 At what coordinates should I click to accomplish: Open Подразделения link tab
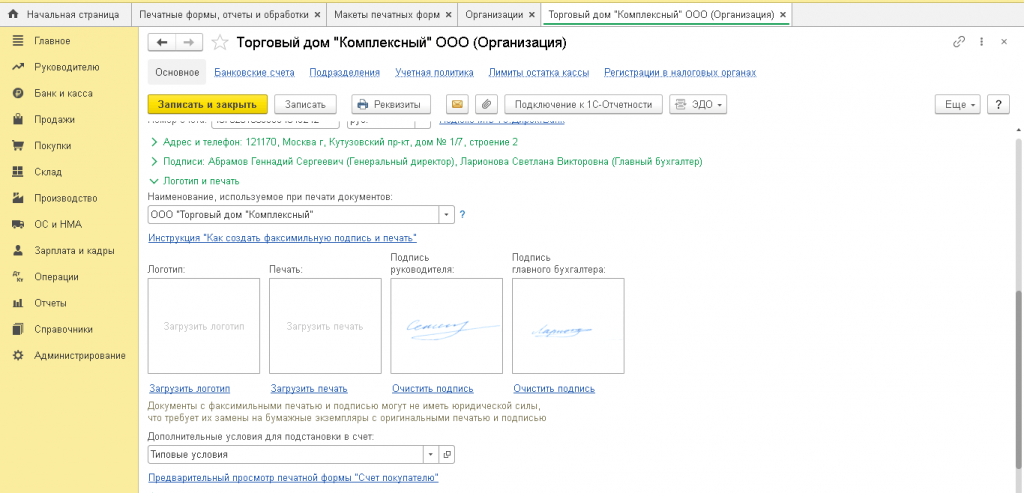click(x=344, y=72)
